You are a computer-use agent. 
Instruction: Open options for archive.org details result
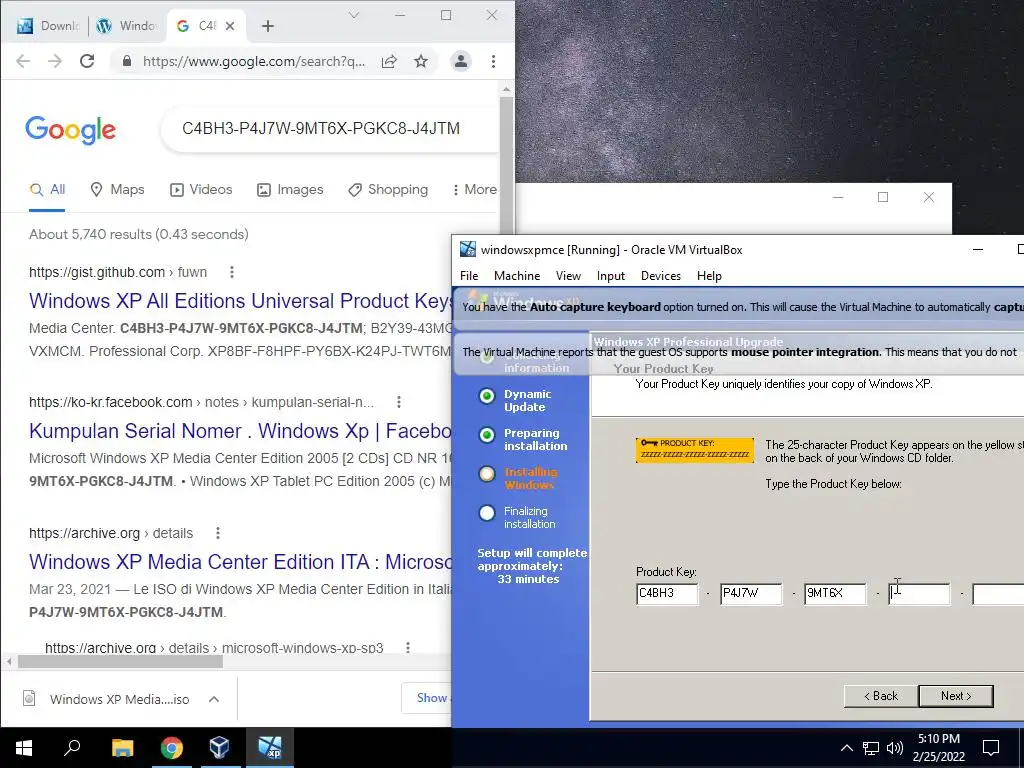(218, 533)
